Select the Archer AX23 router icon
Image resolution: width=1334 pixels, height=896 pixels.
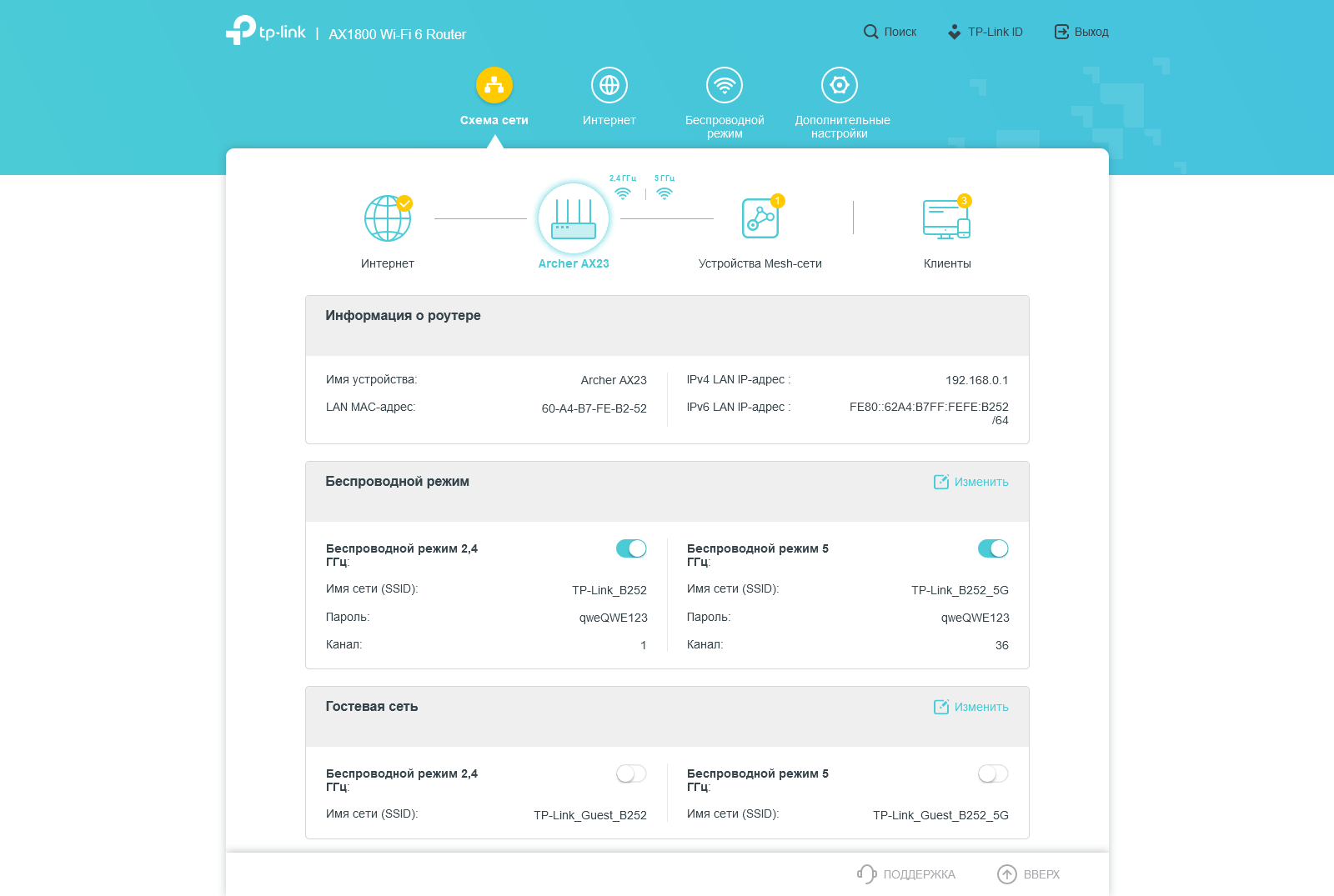tap(574, 218)
